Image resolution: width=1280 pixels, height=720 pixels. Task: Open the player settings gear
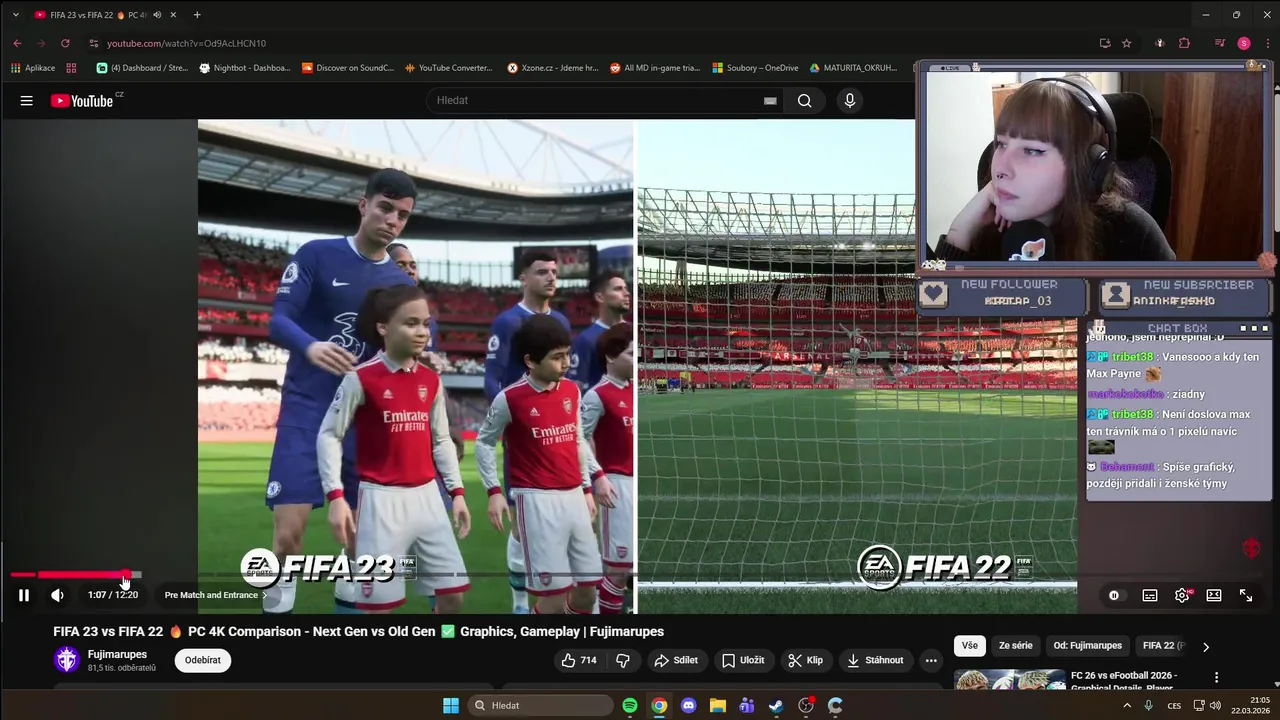pyautogui.click(x=1182, y=595)
